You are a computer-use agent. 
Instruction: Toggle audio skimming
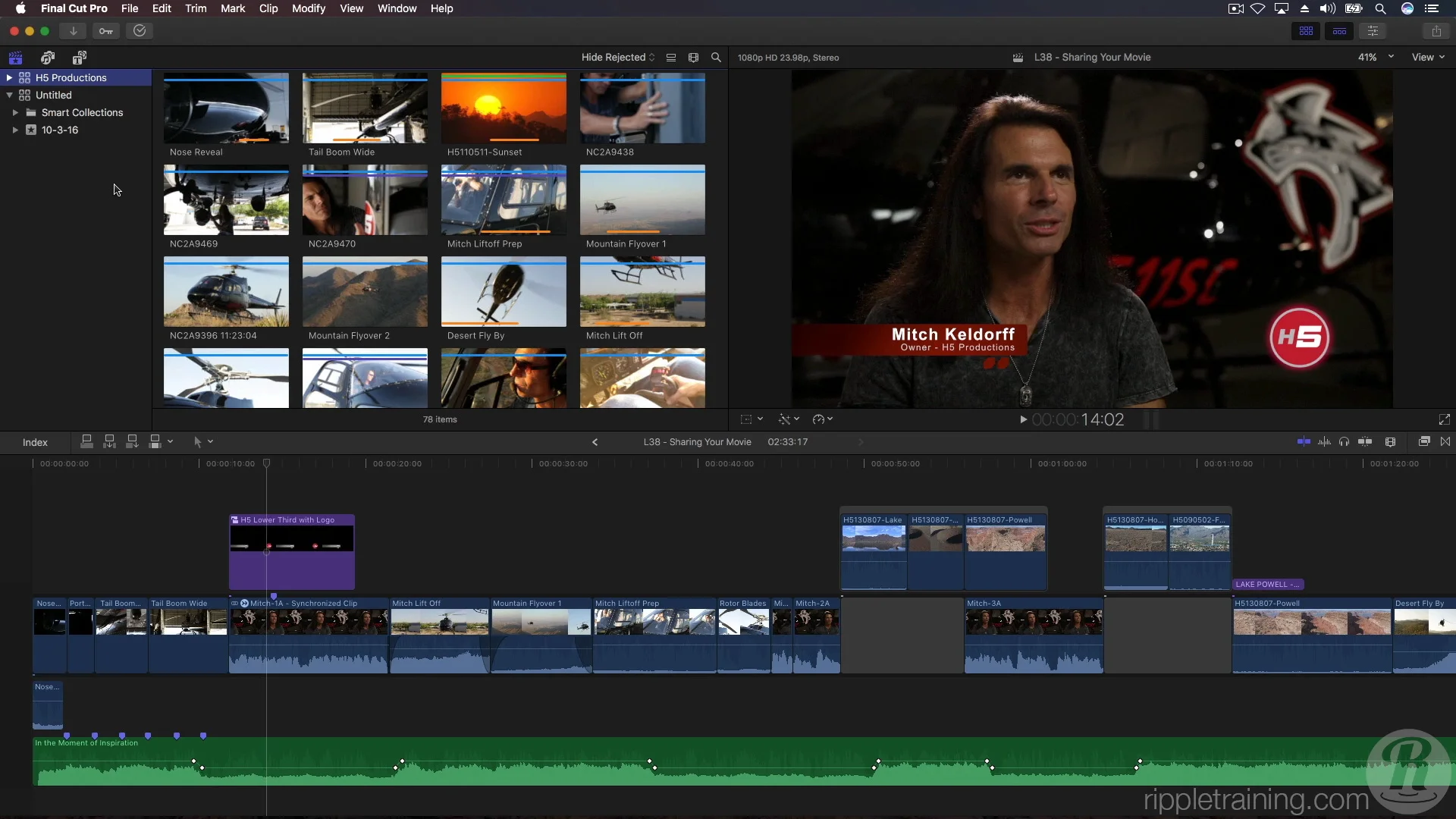click(1324, 441)
